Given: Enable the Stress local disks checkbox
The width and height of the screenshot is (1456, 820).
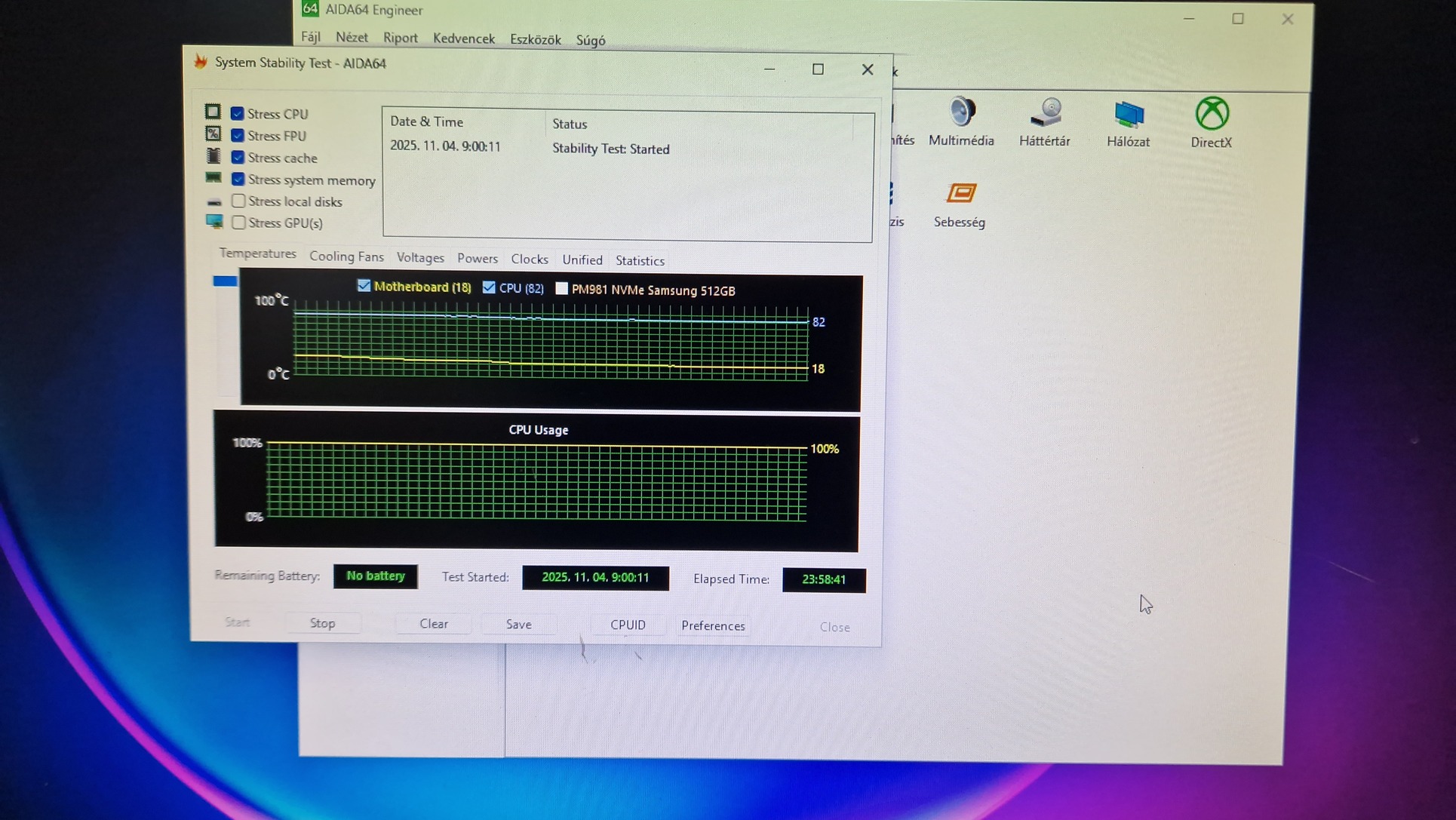Looking at the screenshot, I should coord(238,201).
